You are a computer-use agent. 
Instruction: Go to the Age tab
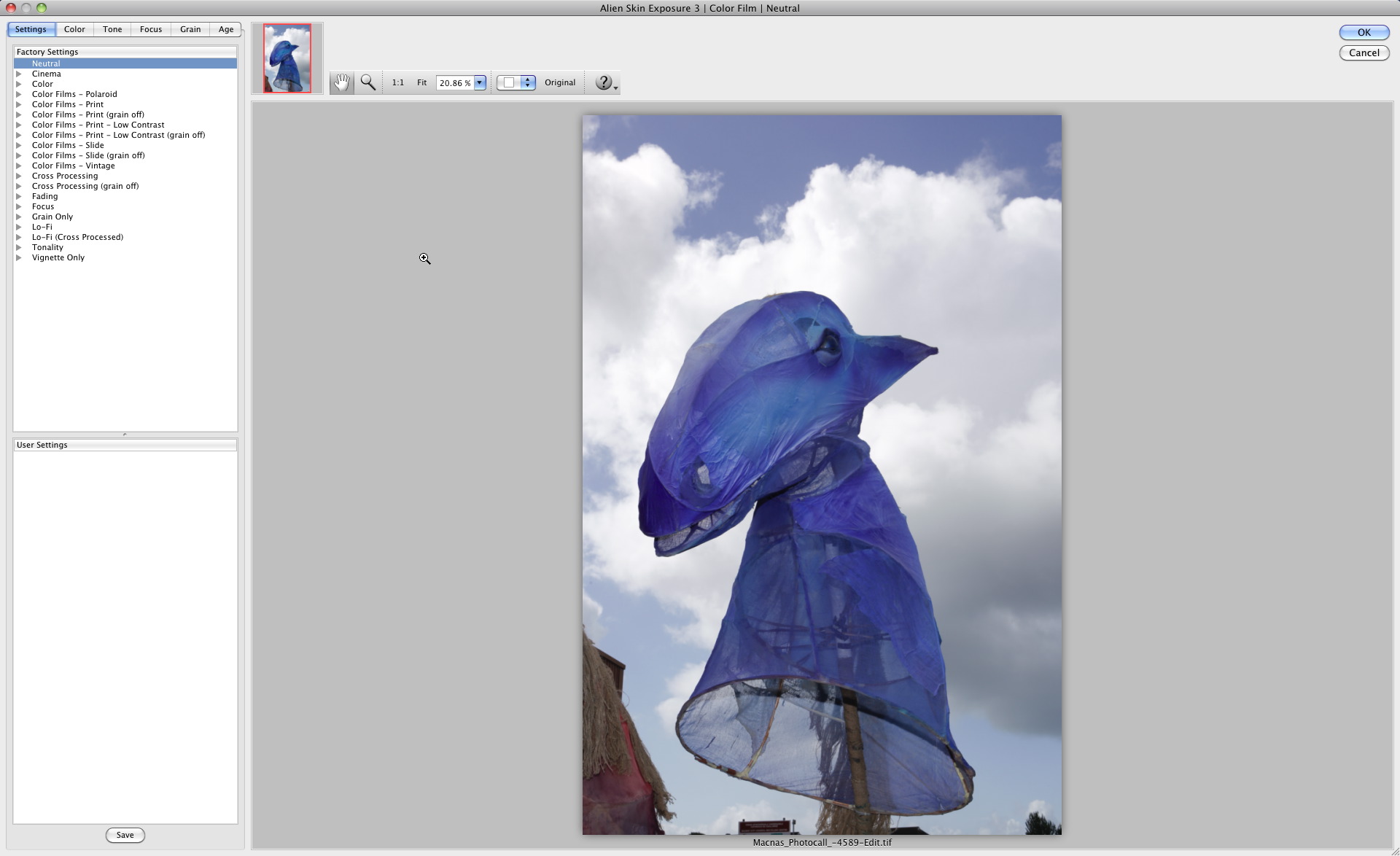[226, 29]
